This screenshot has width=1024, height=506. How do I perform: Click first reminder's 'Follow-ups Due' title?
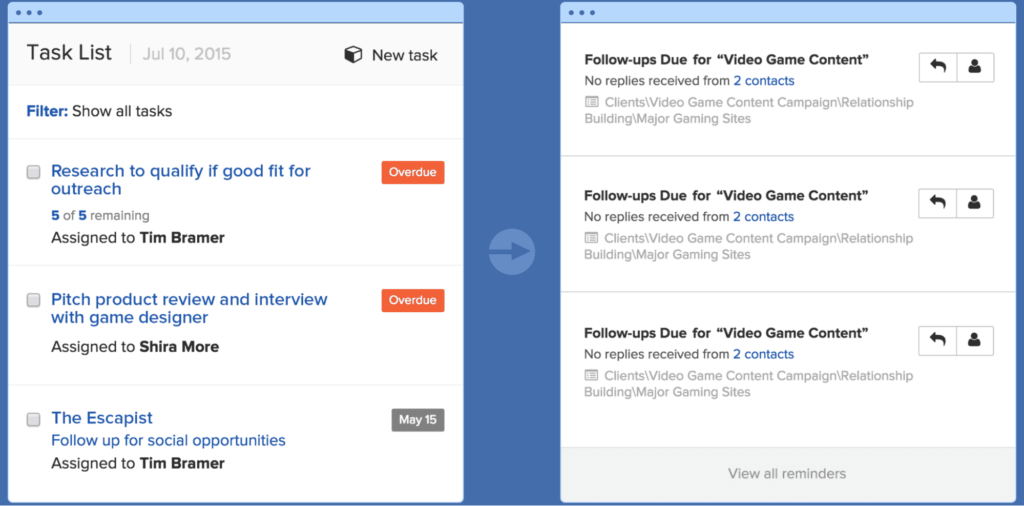click(x=726, y=59)
